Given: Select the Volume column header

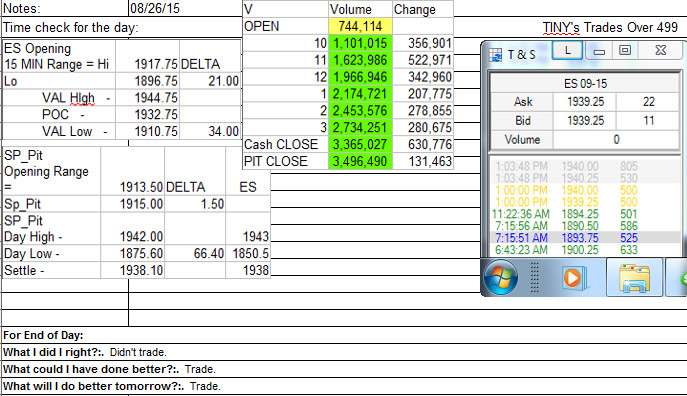Looking at the screenshot, I should point(360,9).
